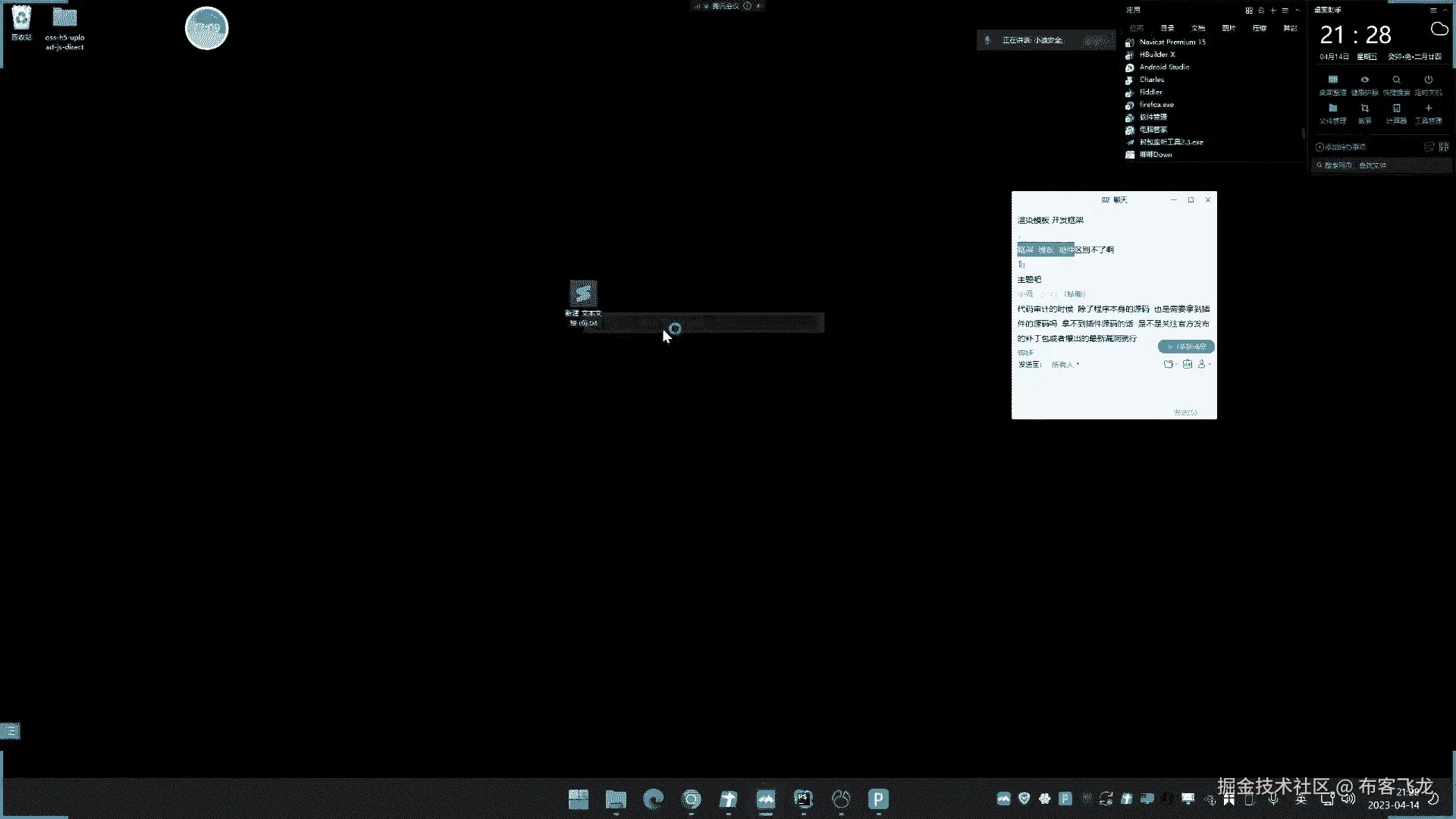Open calculator in desktop assistant
Screen dimensions: 1456x819
(x=1396, y=109)
